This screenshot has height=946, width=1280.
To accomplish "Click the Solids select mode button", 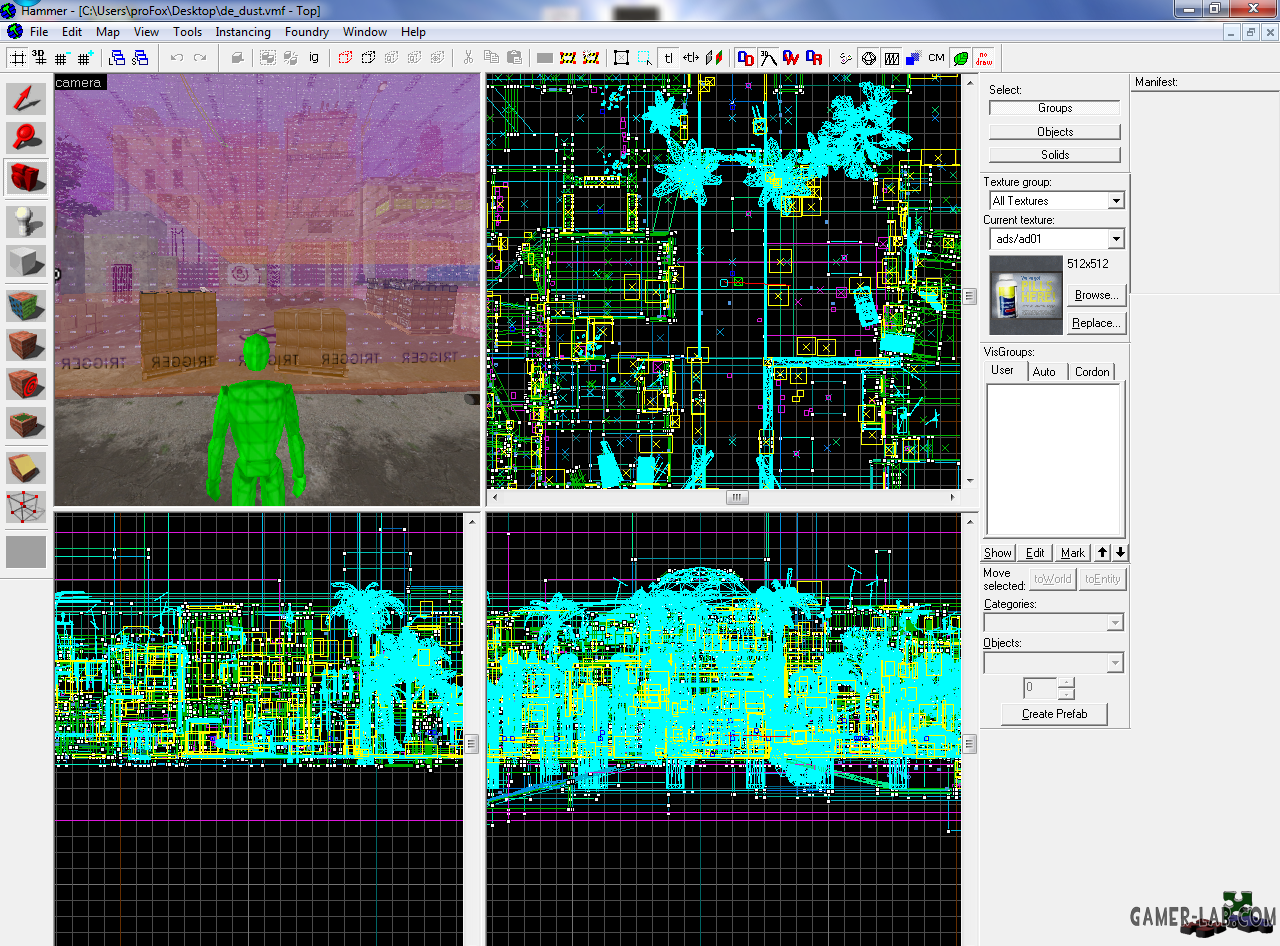I will click(1055, 155).
